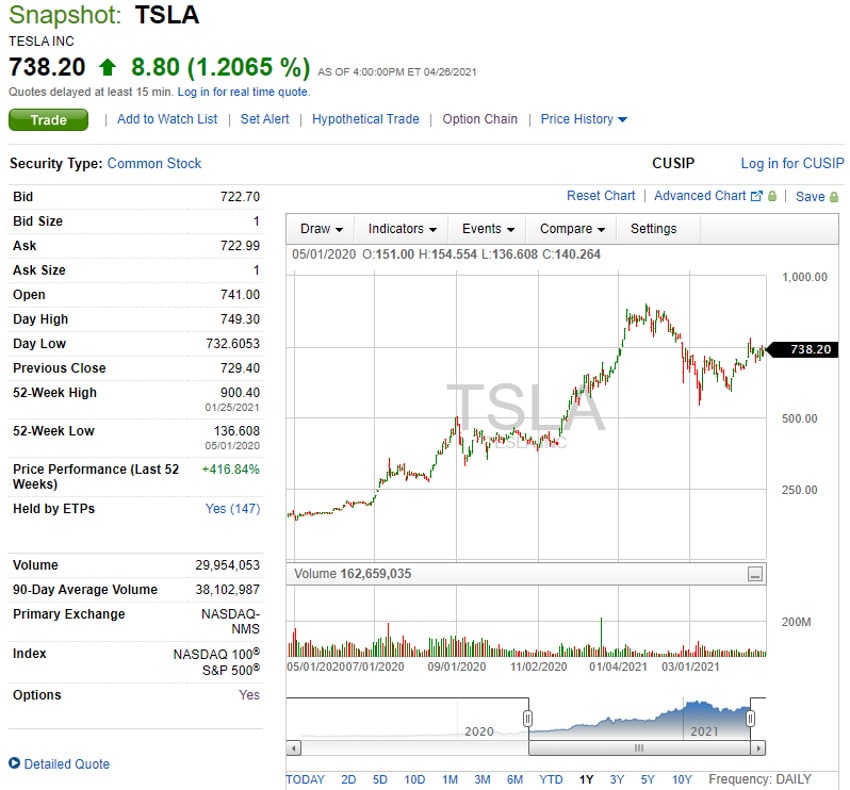This screenshot has width=850, height=790.
Task: Select the 1Y time range
Action: (x=586, y=780)
